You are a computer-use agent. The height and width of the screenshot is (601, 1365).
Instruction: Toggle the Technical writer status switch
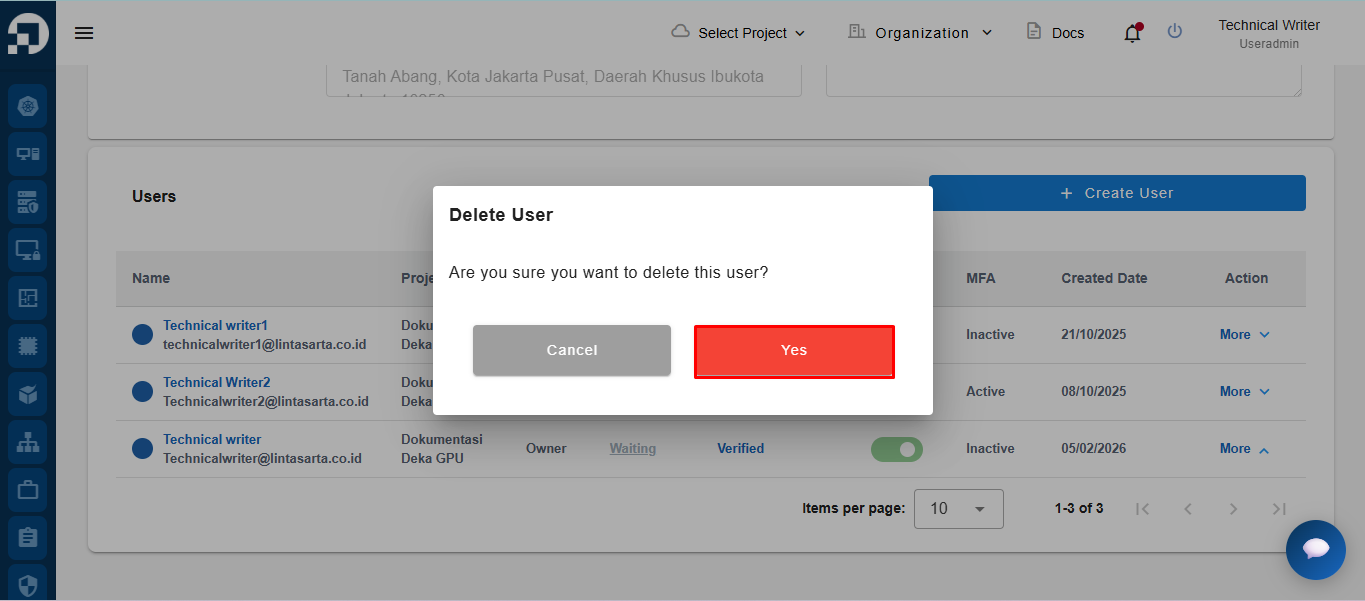coord(897,449)
